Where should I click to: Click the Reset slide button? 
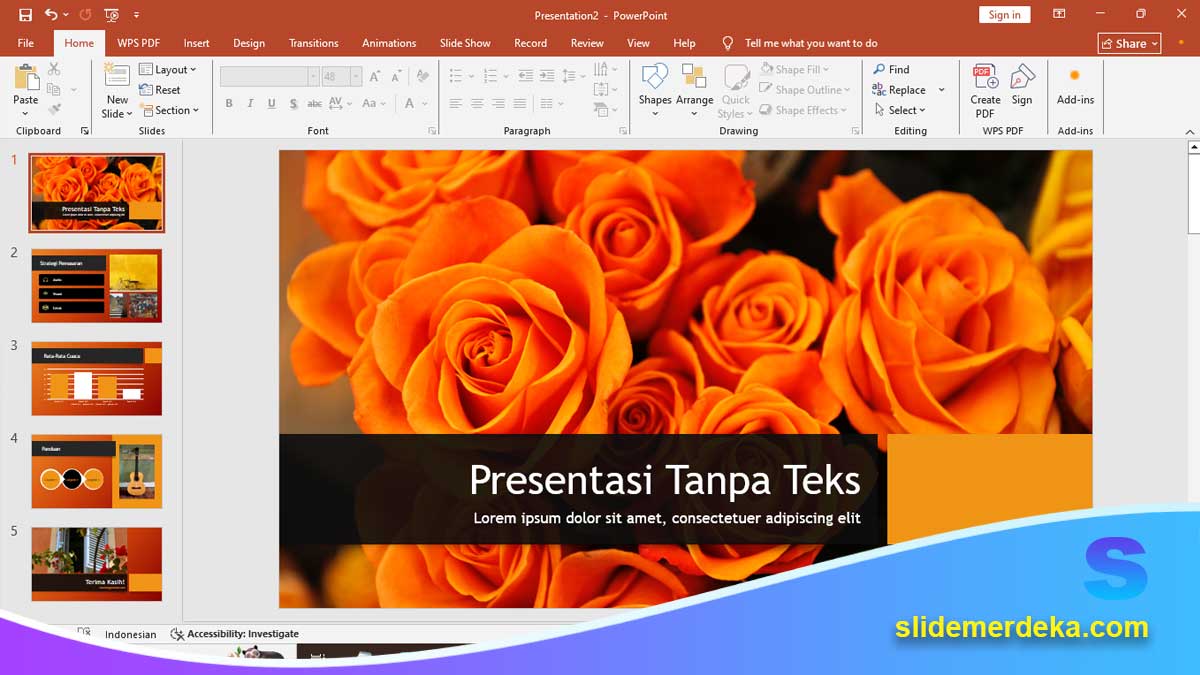[160, 89]
